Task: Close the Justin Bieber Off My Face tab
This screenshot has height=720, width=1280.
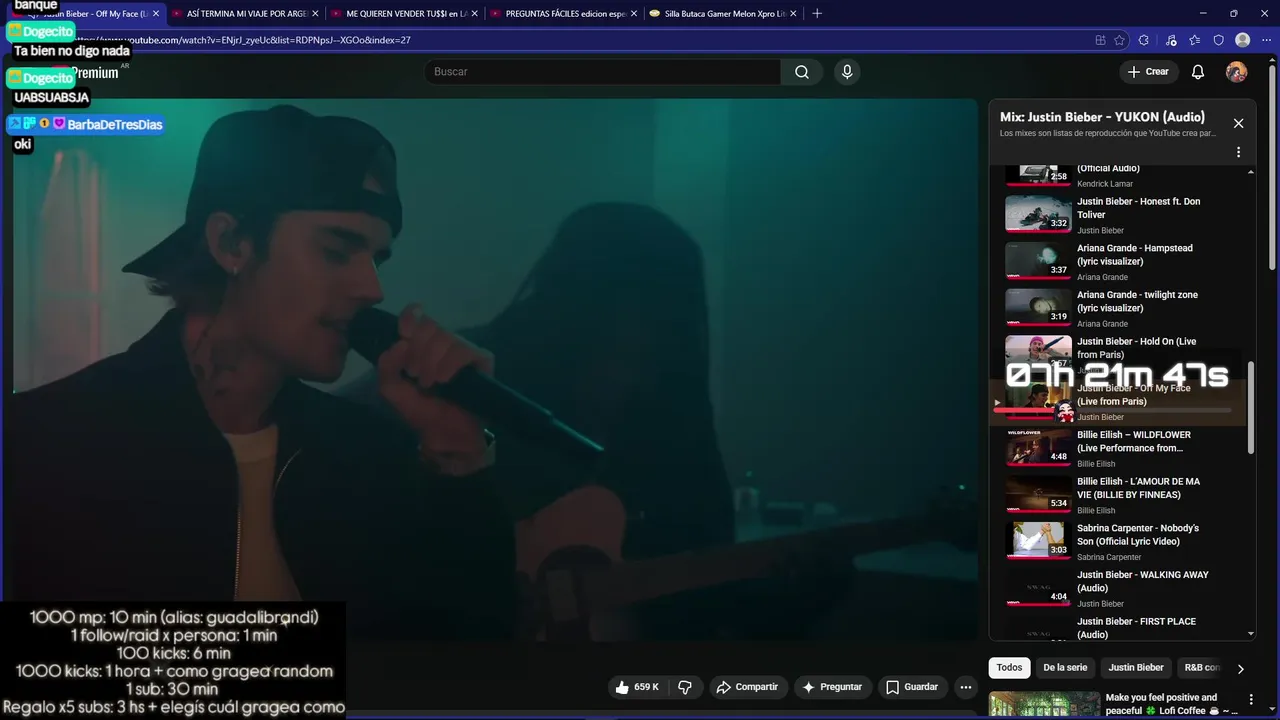Action: click(155, 14)
